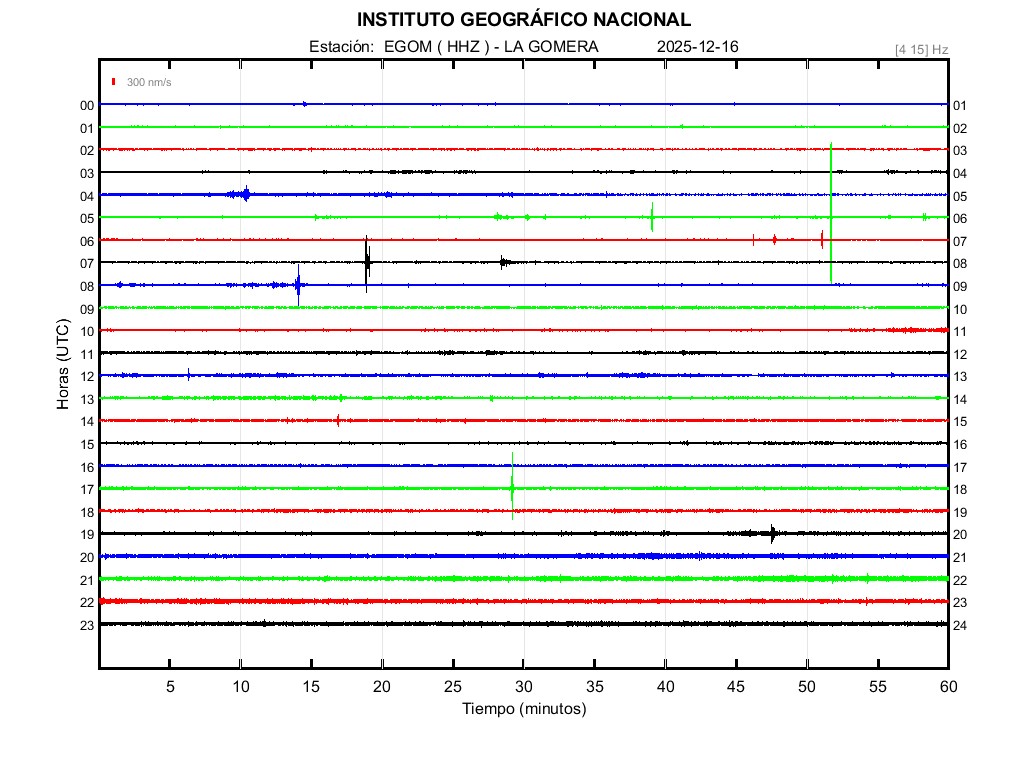This screenshot has height=768, width=1024.
Task: Click the red spike on trace 06 near minute 51
Action: (x=821, y=239)
